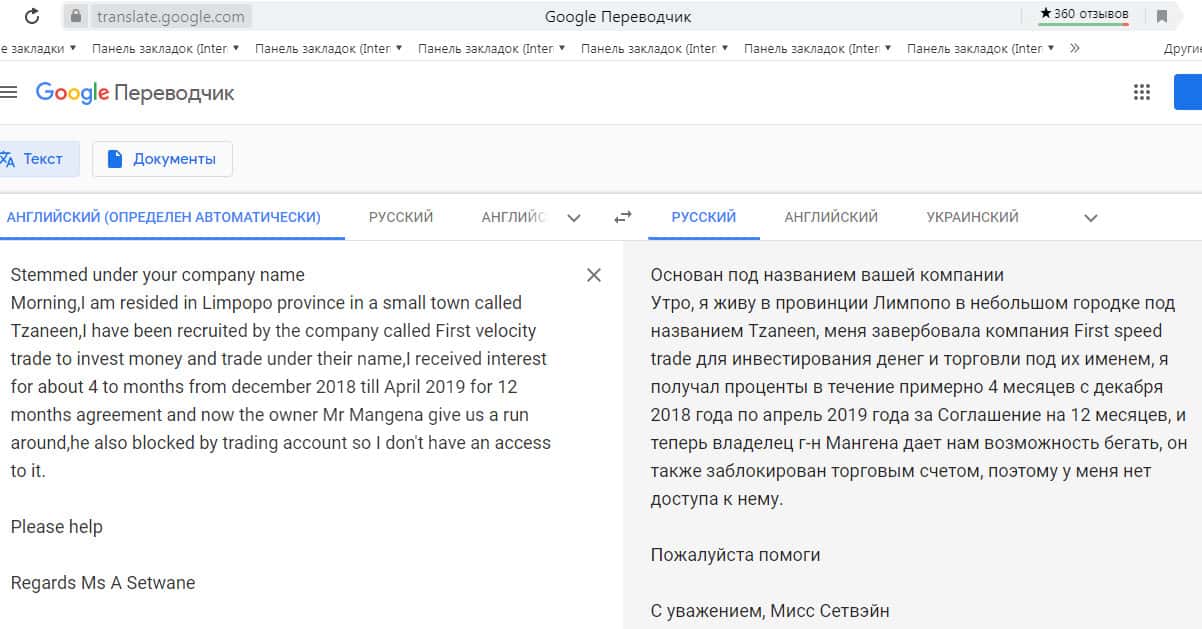This screenshot has width=1202, height=629.
Task: Click the Google Переводчик logo
Action: (135, 93)
